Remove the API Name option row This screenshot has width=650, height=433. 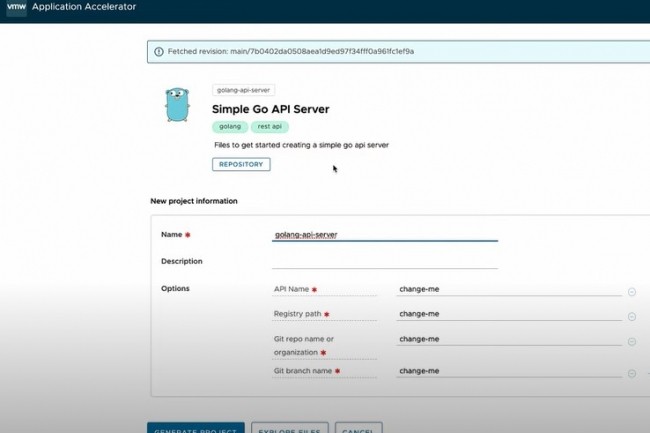(632, 292)
